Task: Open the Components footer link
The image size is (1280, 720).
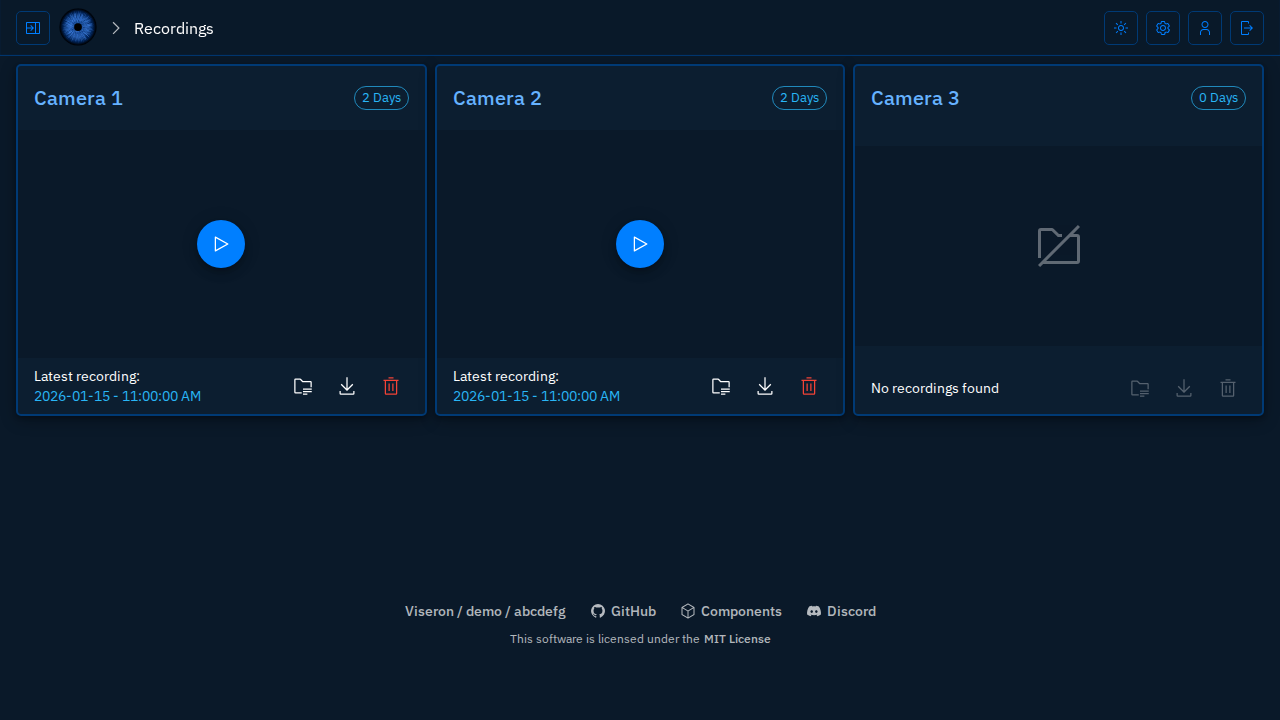Action: pos(731,611)
